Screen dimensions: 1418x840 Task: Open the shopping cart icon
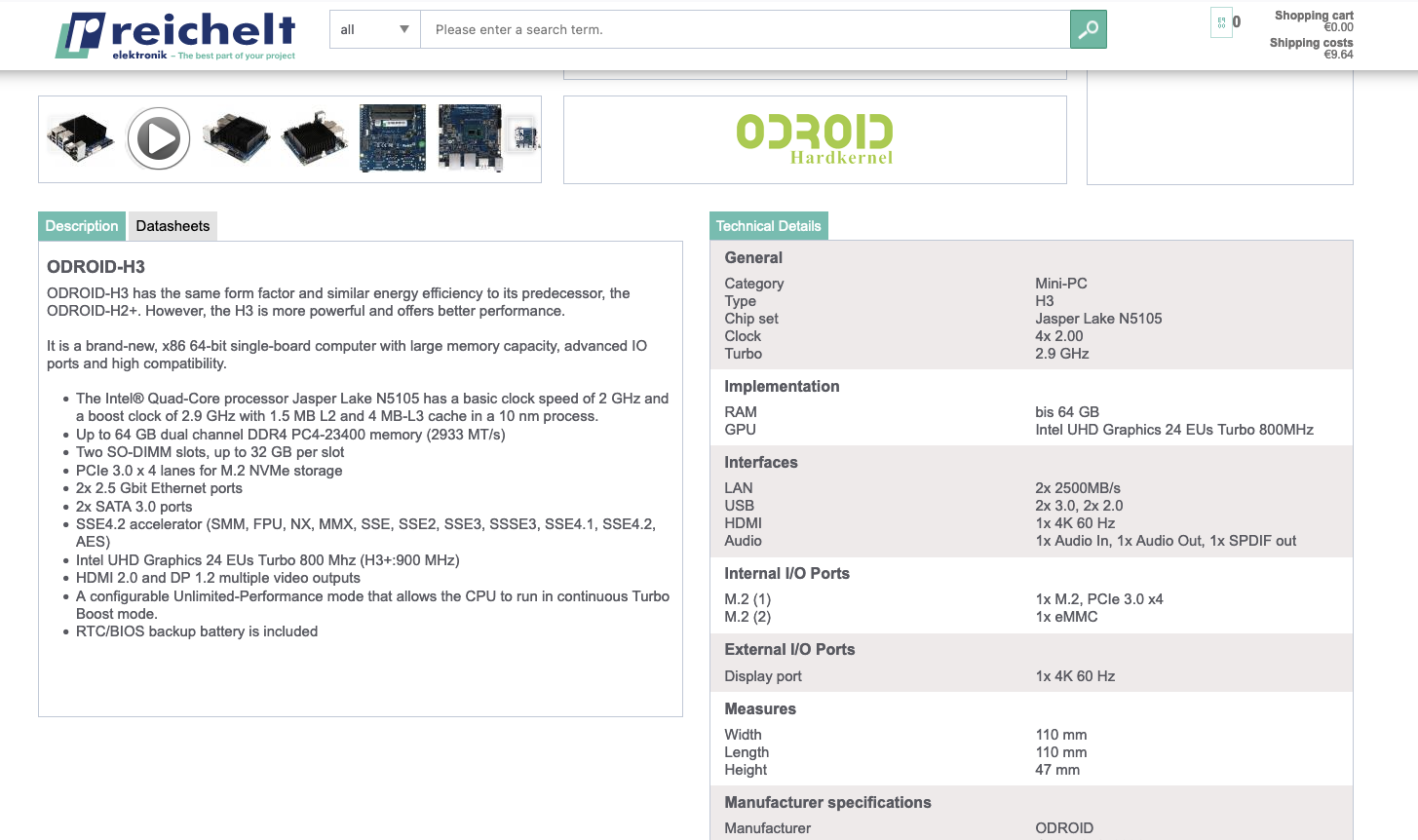tap(1221, 22)
